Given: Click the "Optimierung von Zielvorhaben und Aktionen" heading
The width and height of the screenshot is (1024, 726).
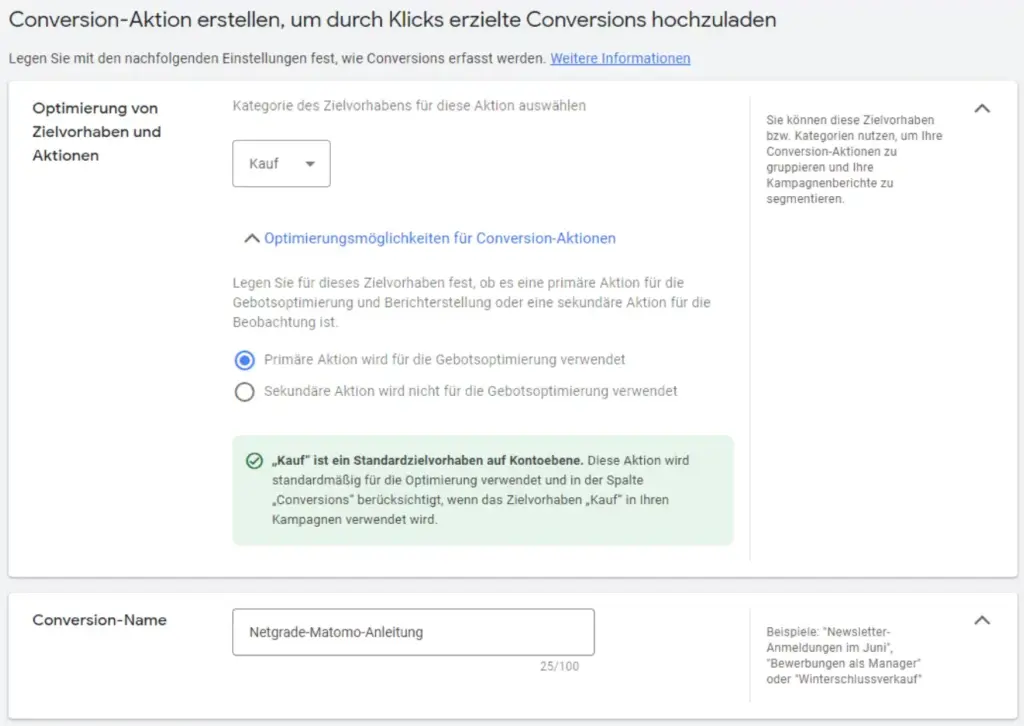Looking at the screenshot, I should point(96,131).
